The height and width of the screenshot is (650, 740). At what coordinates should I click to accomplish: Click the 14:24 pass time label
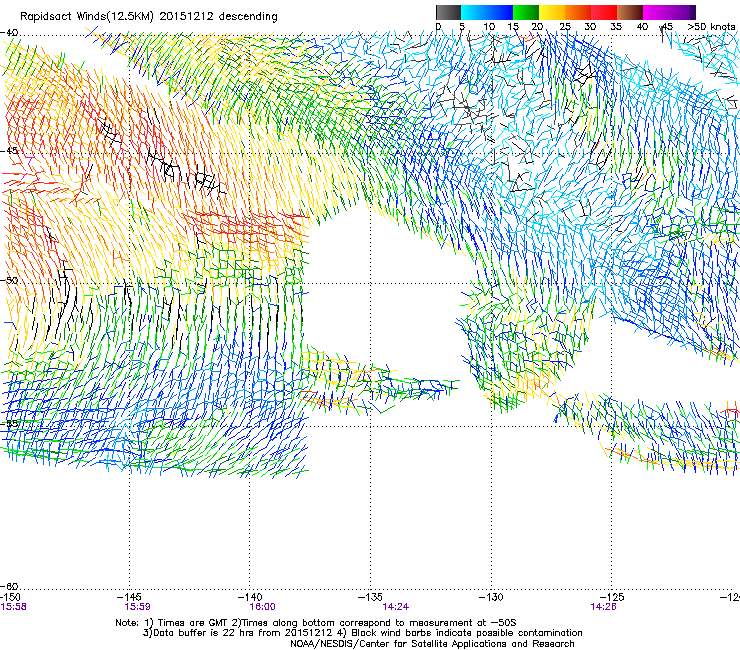[x=395, y=607]
